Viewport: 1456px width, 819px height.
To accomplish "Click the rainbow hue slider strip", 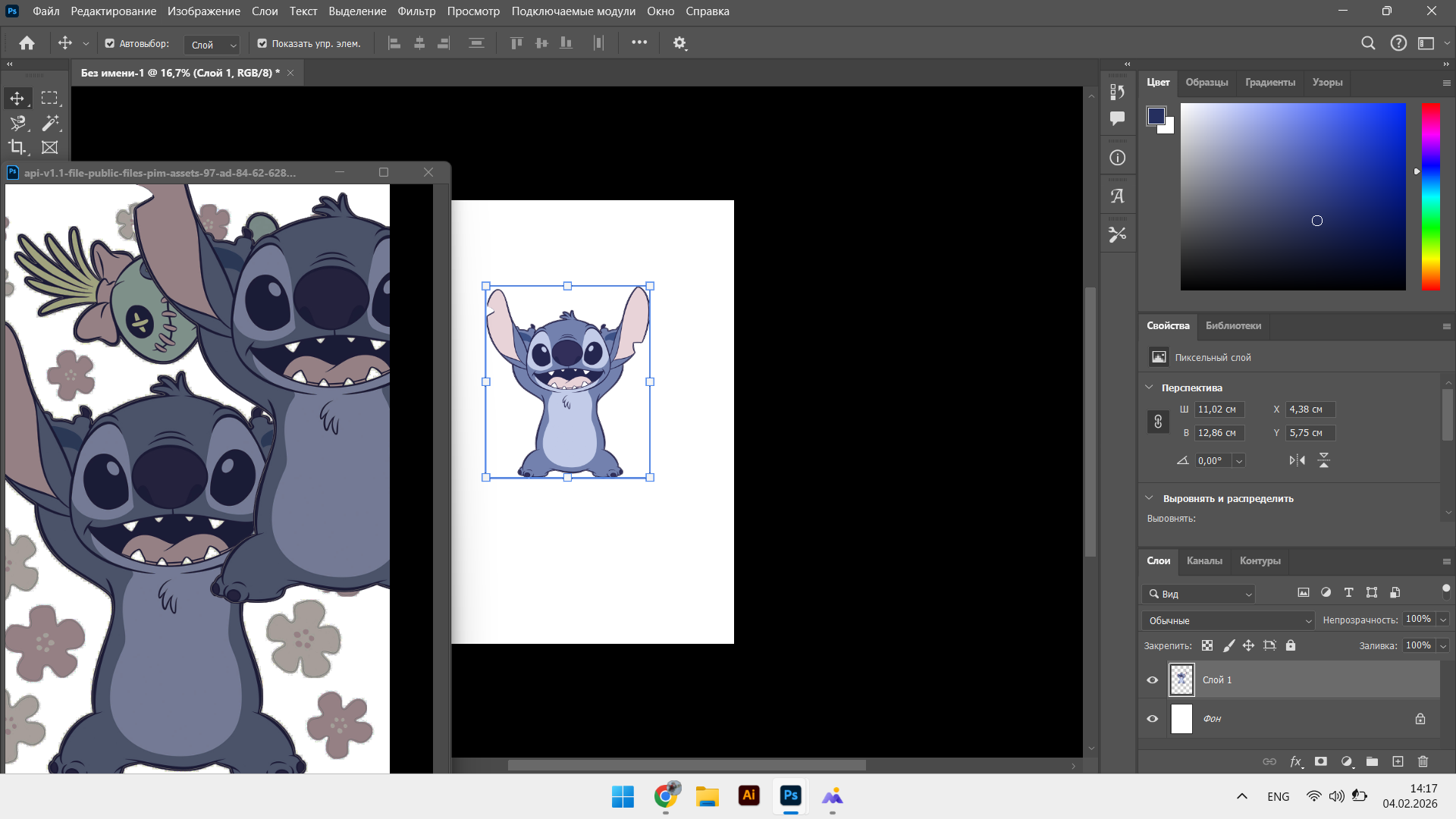I will (x=1431, y=197).
